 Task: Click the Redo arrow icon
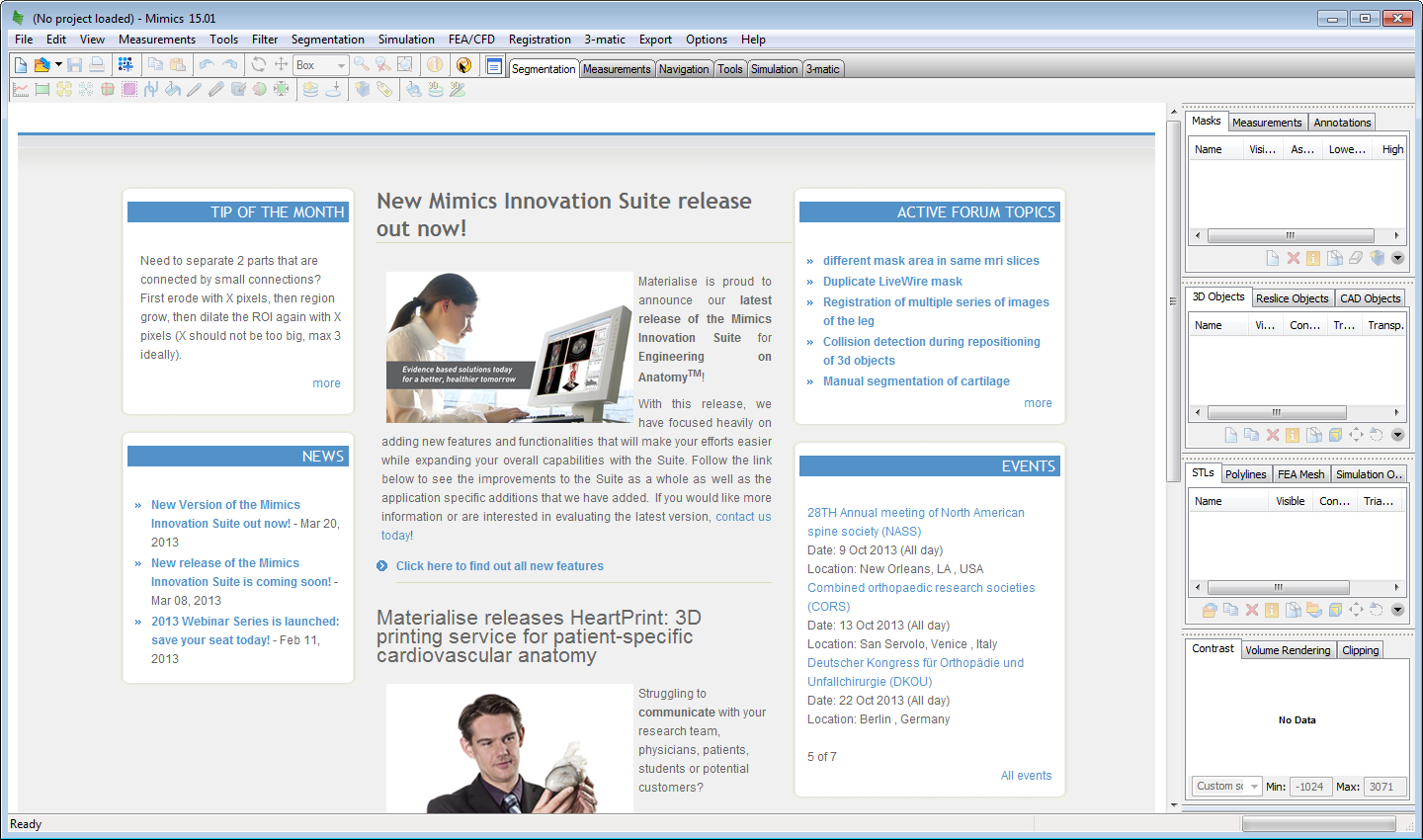coord(230,64)
